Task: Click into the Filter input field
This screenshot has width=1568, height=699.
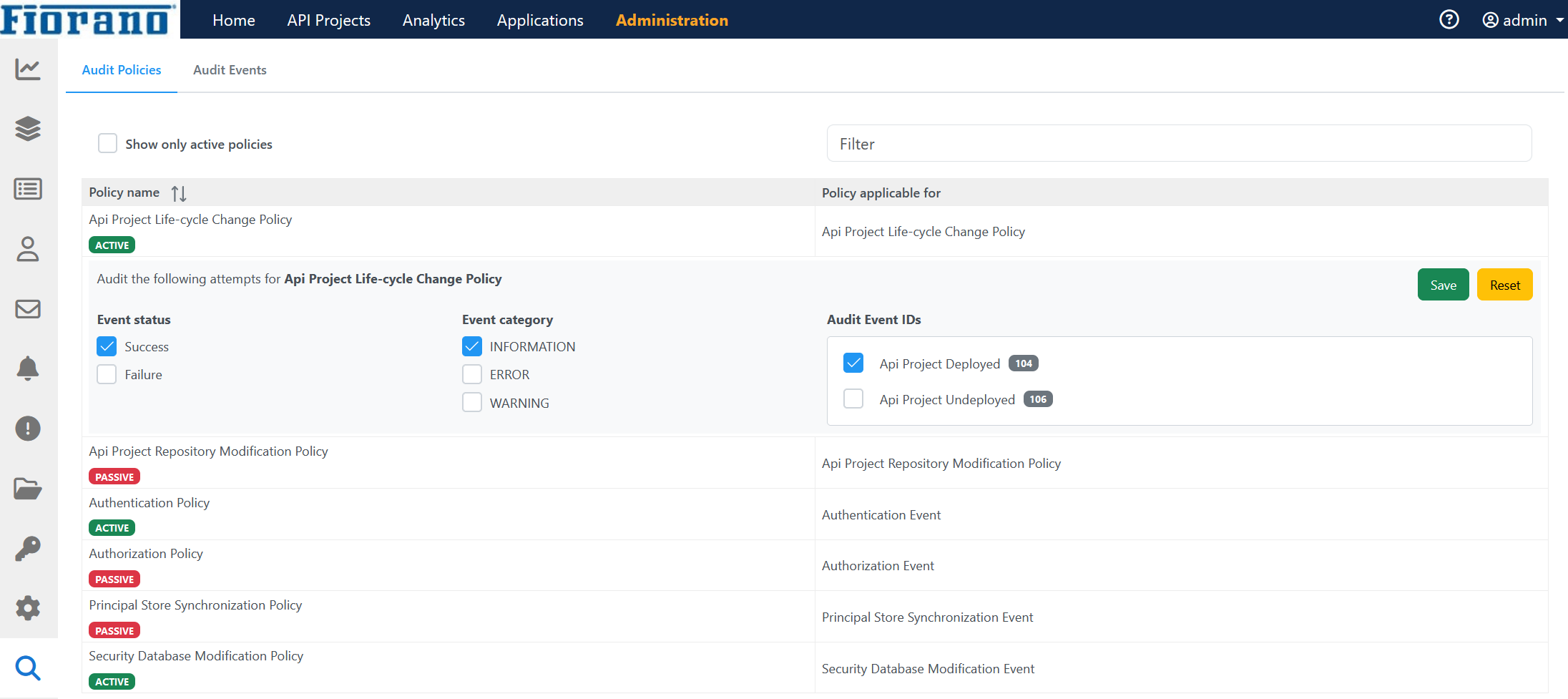Action: click(x=1179, y=144)
